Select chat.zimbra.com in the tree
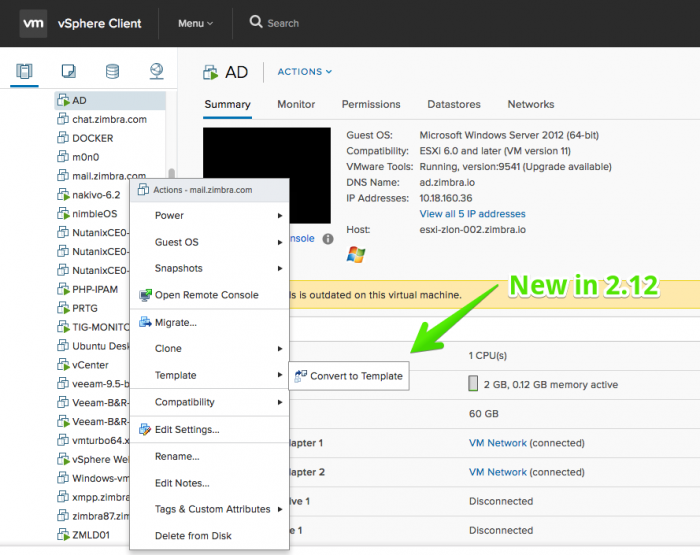700x555 pixels. (x=110, y=119)
